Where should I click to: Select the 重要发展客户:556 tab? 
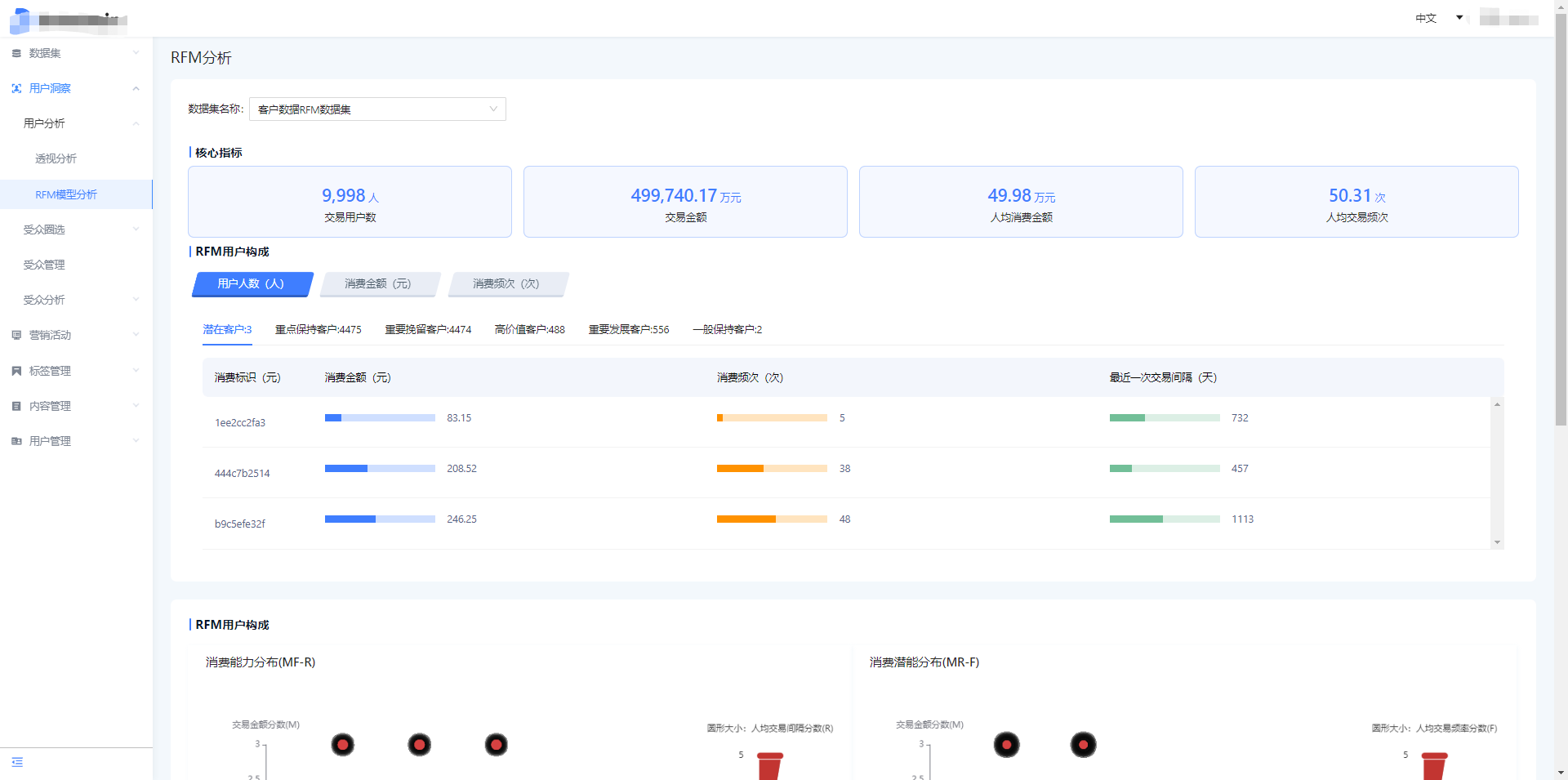click(x=629, y=330)
